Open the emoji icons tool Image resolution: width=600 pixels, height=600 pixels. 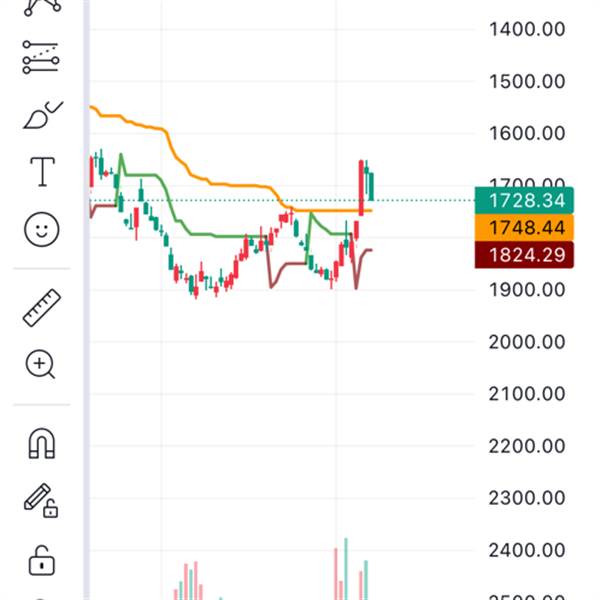(41, 230)
